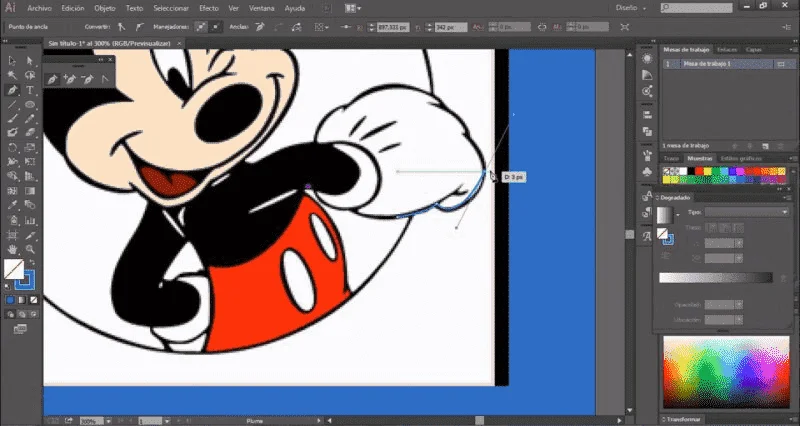Open the Color panel icon in the dock

tap(647, 58)
